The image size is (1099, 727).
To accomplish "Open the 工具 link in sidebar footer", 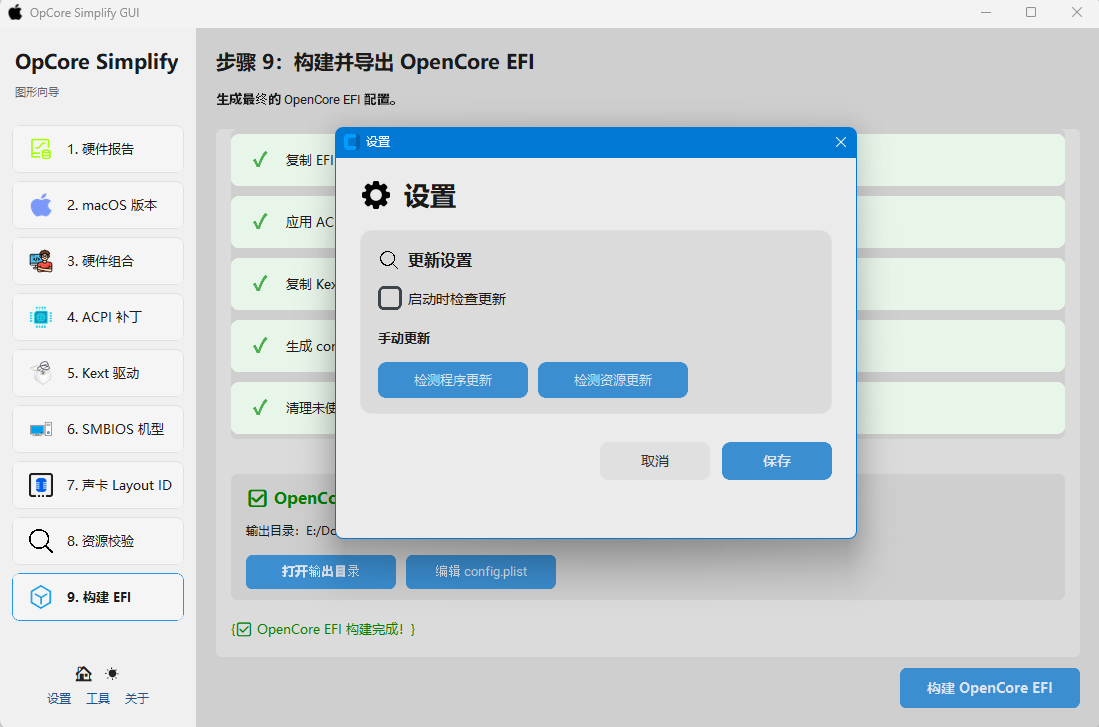I will (x=98, y=698).
